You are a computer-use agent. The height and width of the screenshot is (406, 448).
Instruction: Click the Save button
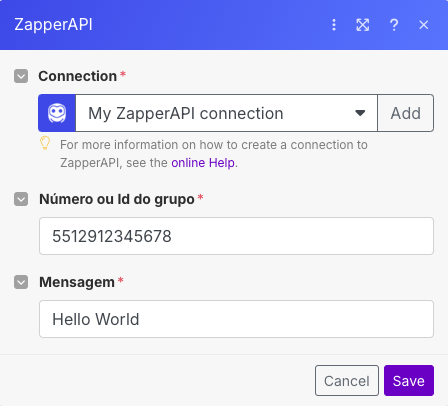[409, 381]
